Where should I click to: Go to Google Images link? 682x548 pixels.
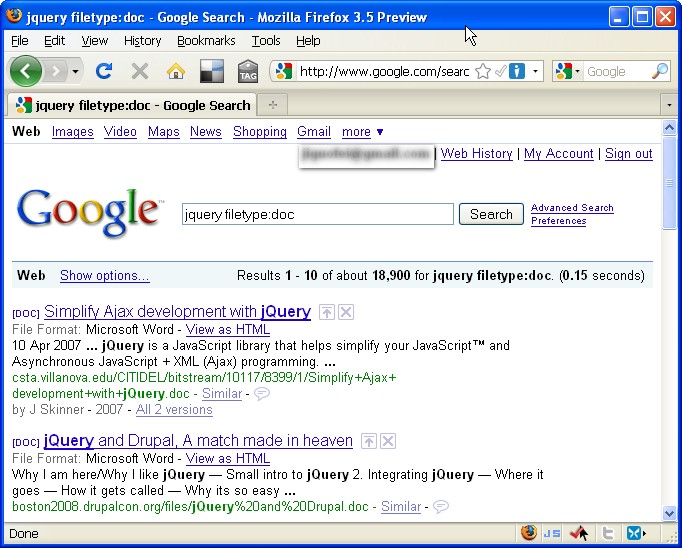[73, 131]
